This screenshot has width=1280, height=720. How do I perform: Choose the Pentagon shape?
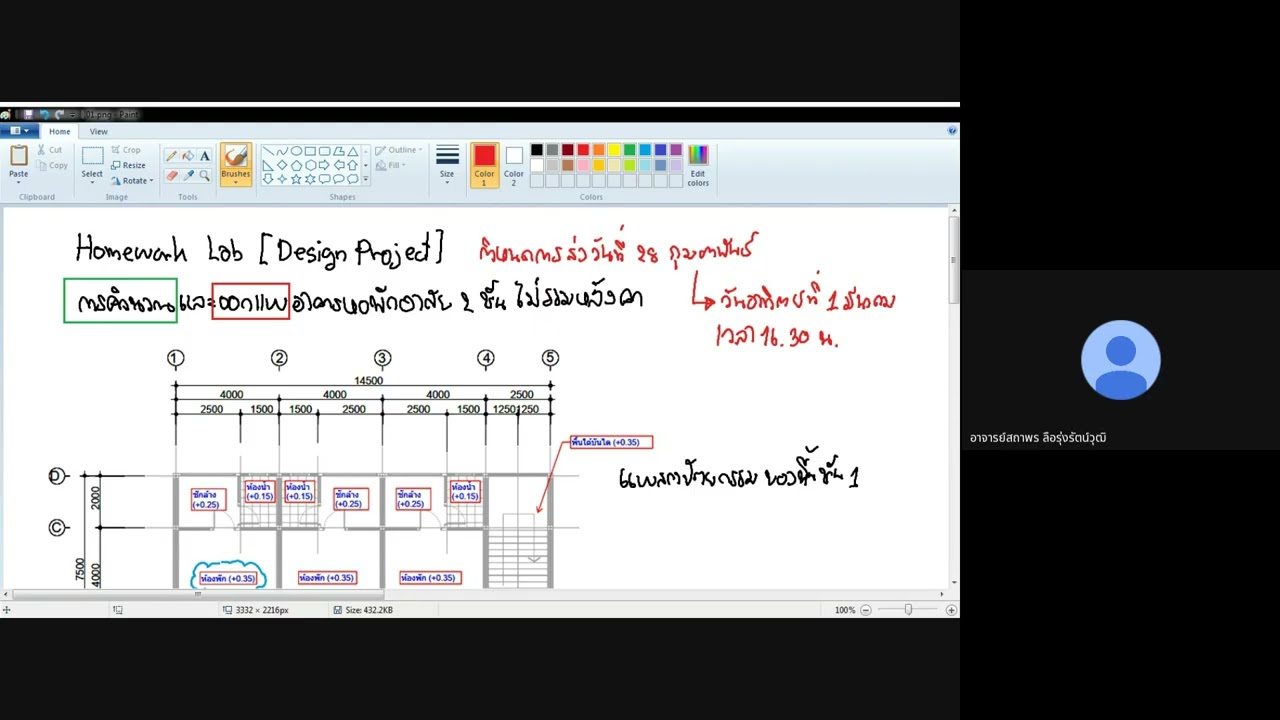pos(296,165)
